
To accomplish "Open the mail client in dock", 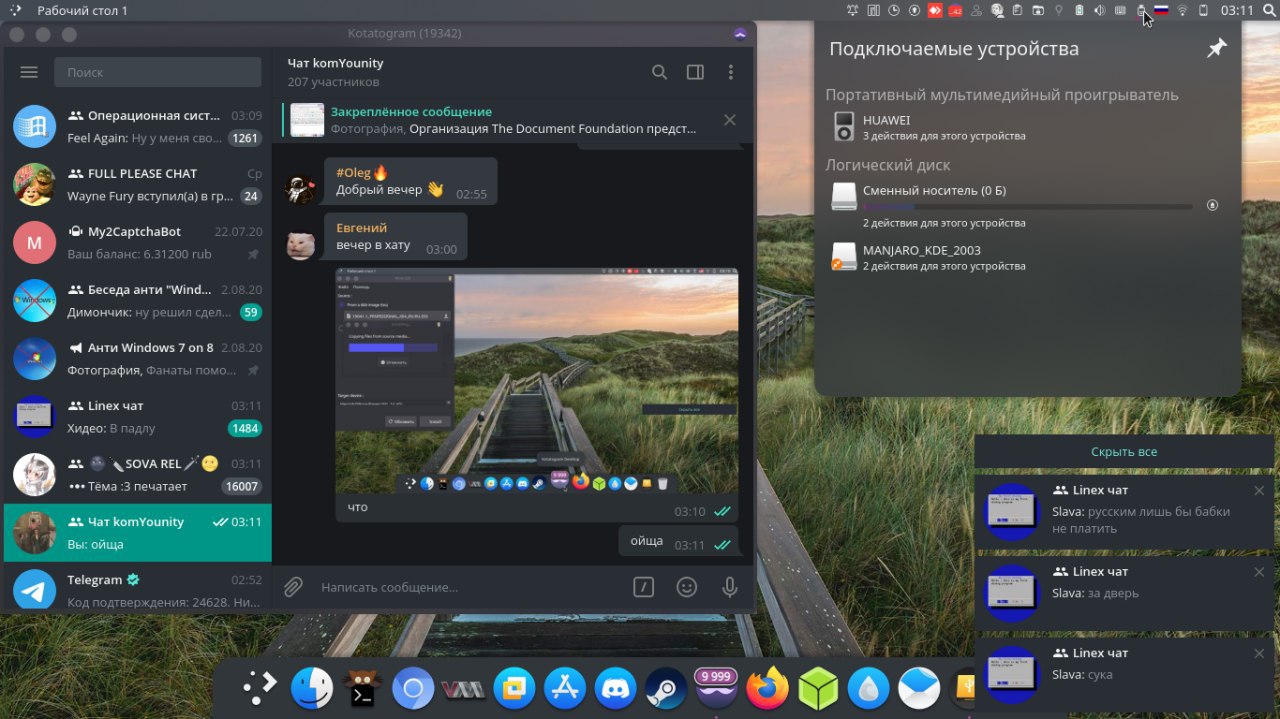I will coord(919,688).
